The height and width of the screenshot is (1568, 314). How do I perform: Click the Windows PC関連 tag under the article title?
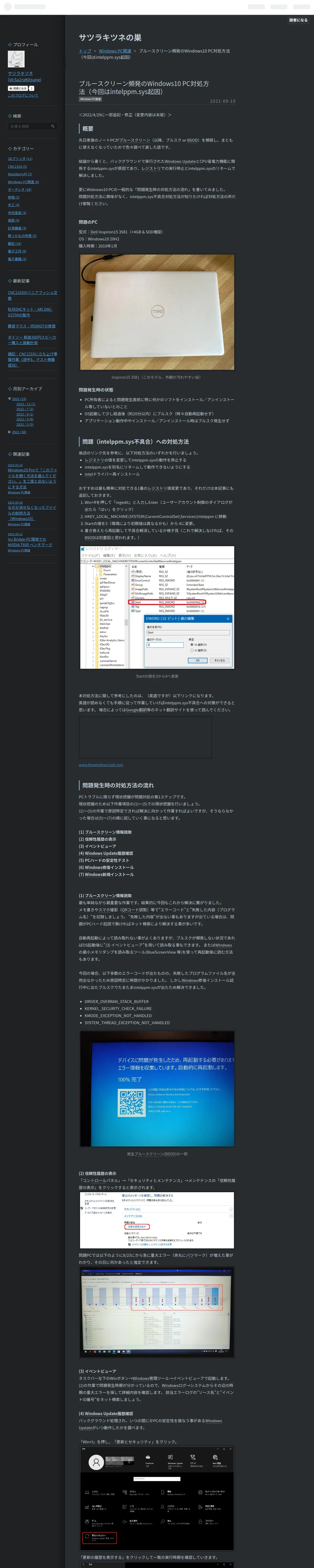pyautogui.click(x=90, y=99)
